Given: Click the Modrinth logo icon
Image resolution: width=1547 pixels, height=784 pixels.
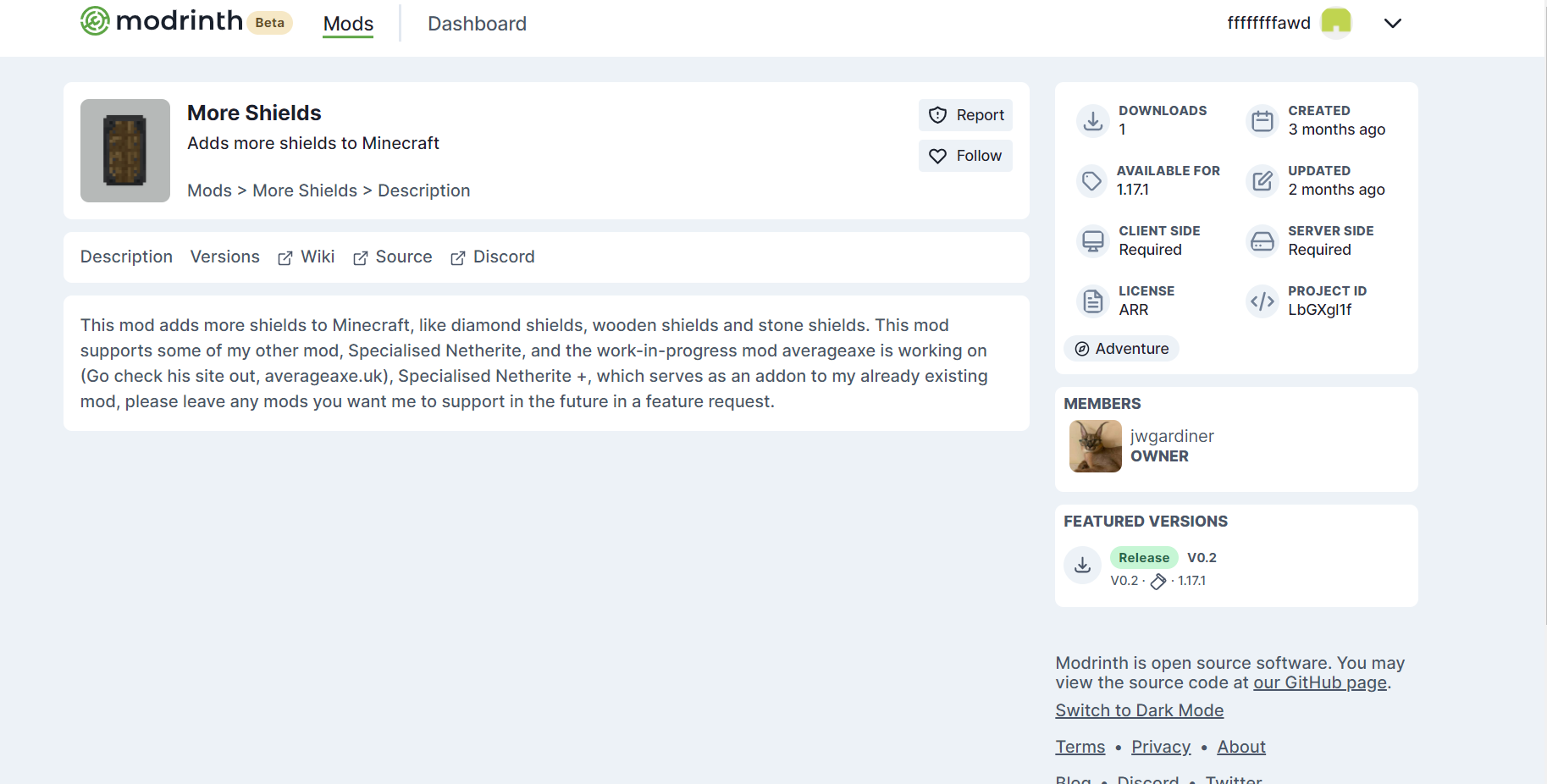Looking at the screenshot, I should point(97,20).
